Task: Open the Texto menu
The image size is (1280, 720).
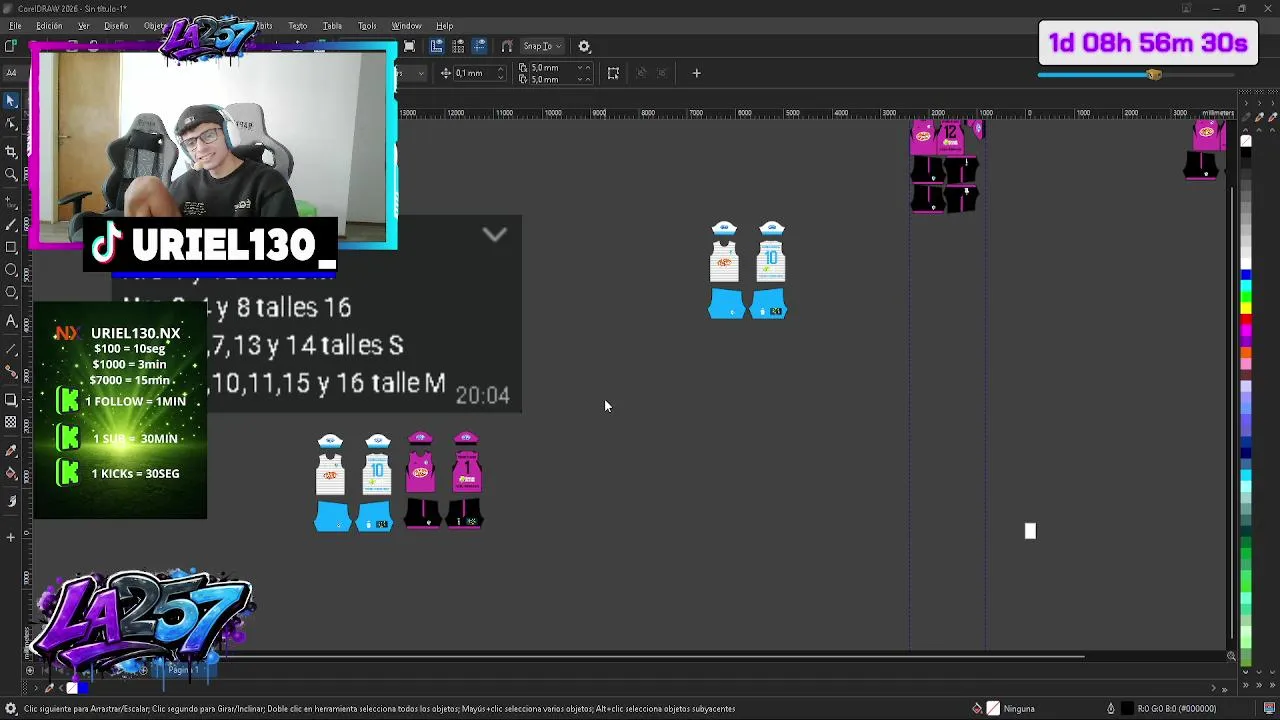Action: point(298,26)
